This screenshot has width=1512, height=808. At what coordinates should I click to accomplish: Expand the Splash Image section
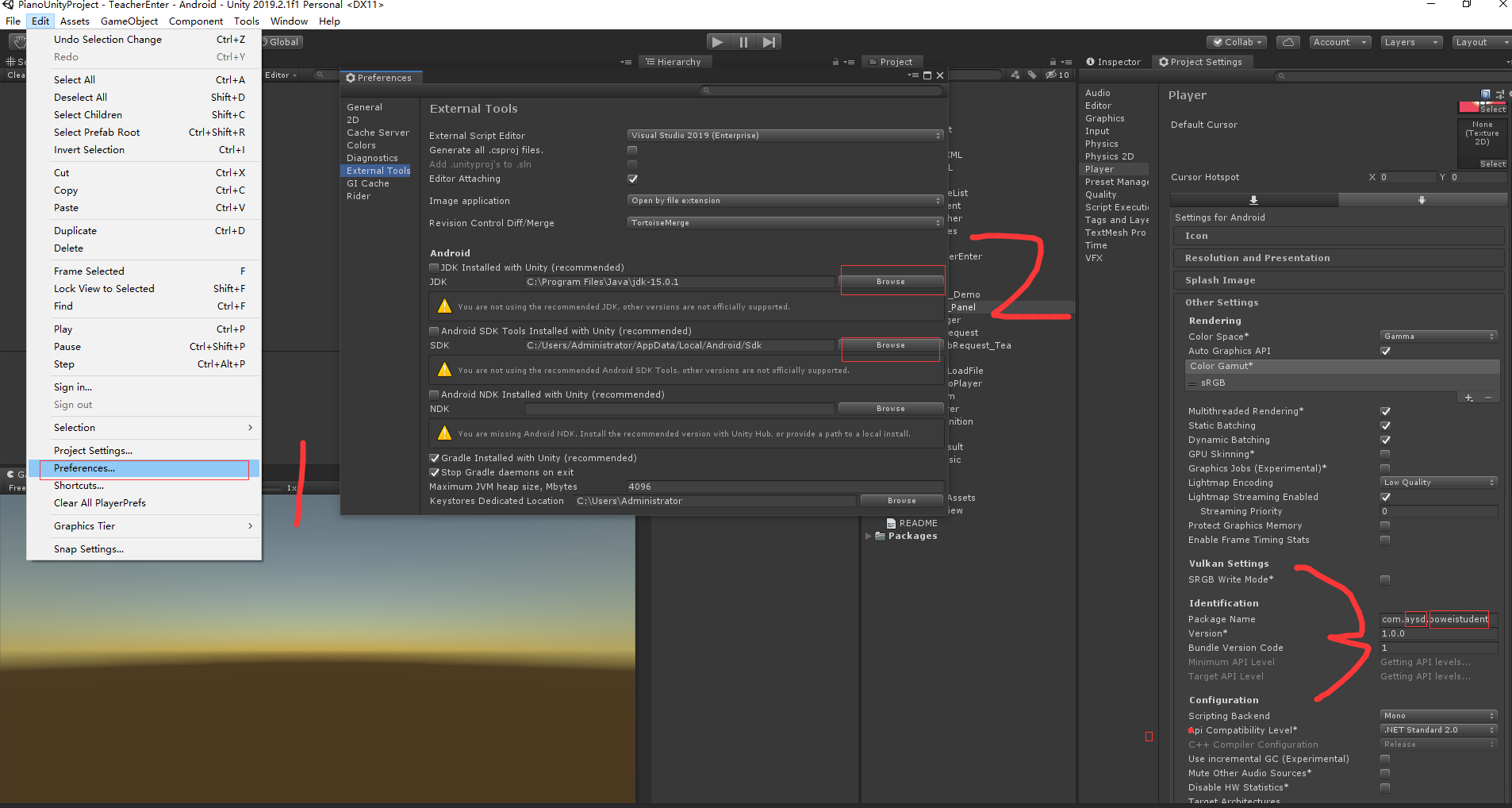pos(1338,280)
